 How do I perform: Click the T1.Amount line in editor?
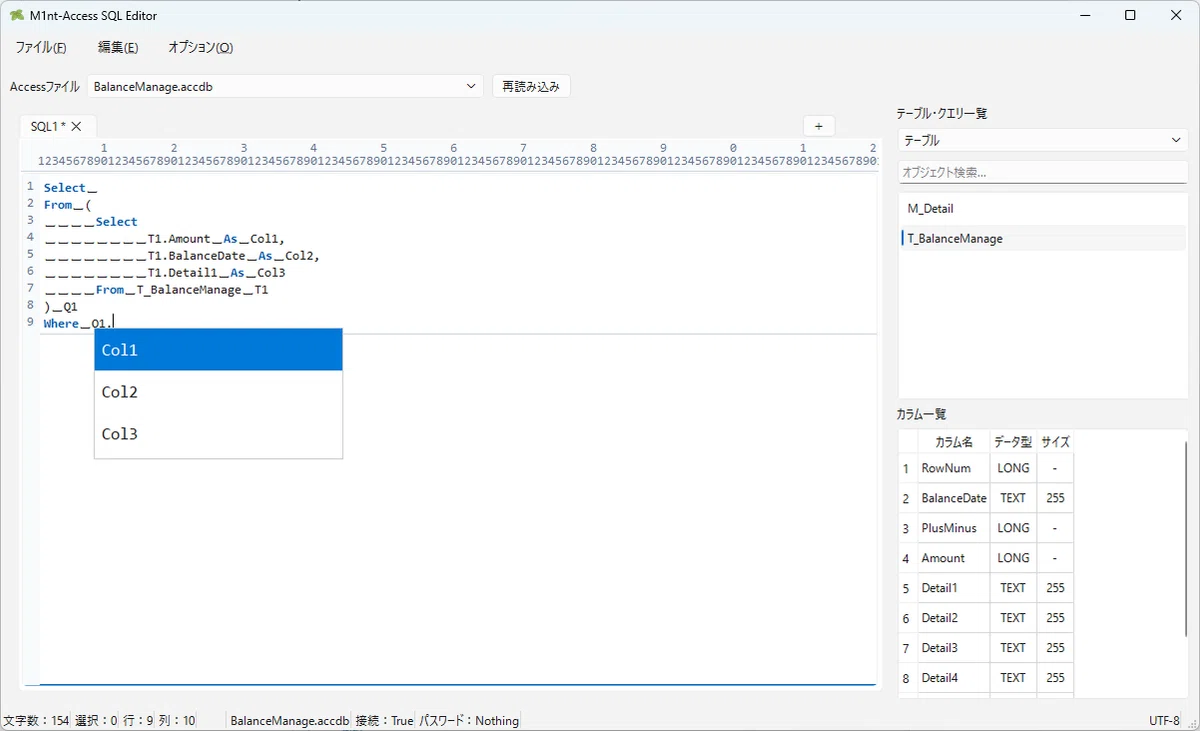pos(165,239)
